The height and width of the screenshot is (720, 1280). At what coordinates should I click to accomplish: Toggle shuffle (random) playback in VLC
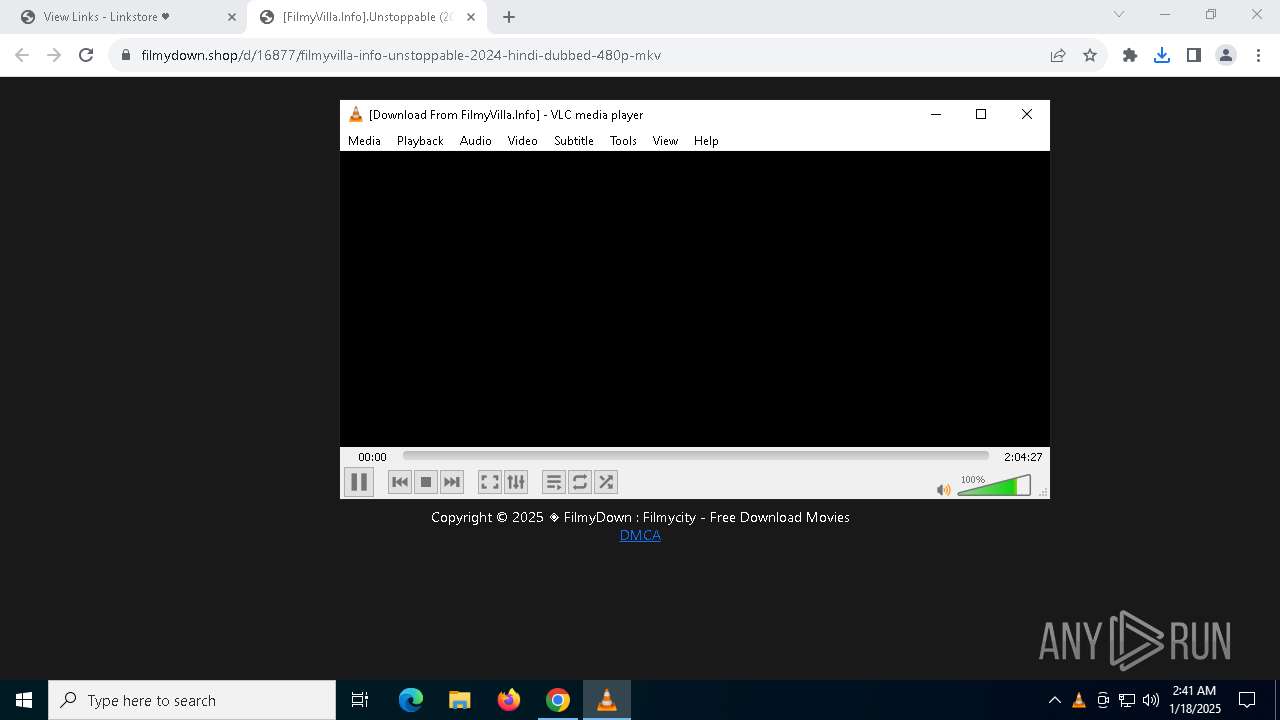pos(606,482)
